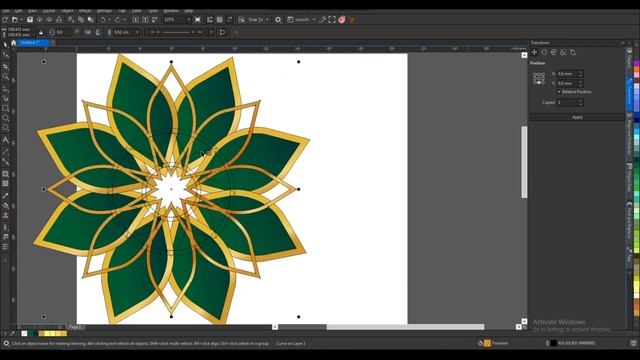Select the Interactive Fill bucket tool
The image size is (640, 360).
5,205
